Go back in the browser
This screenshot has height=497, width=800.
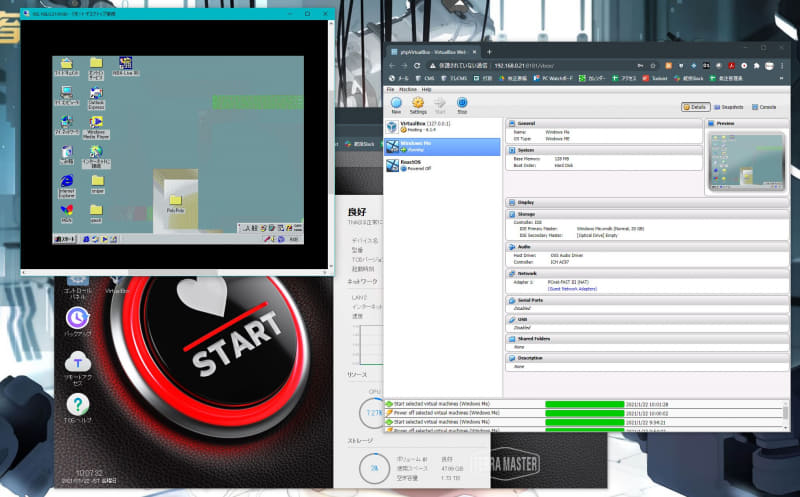click(x=391, y=66)
